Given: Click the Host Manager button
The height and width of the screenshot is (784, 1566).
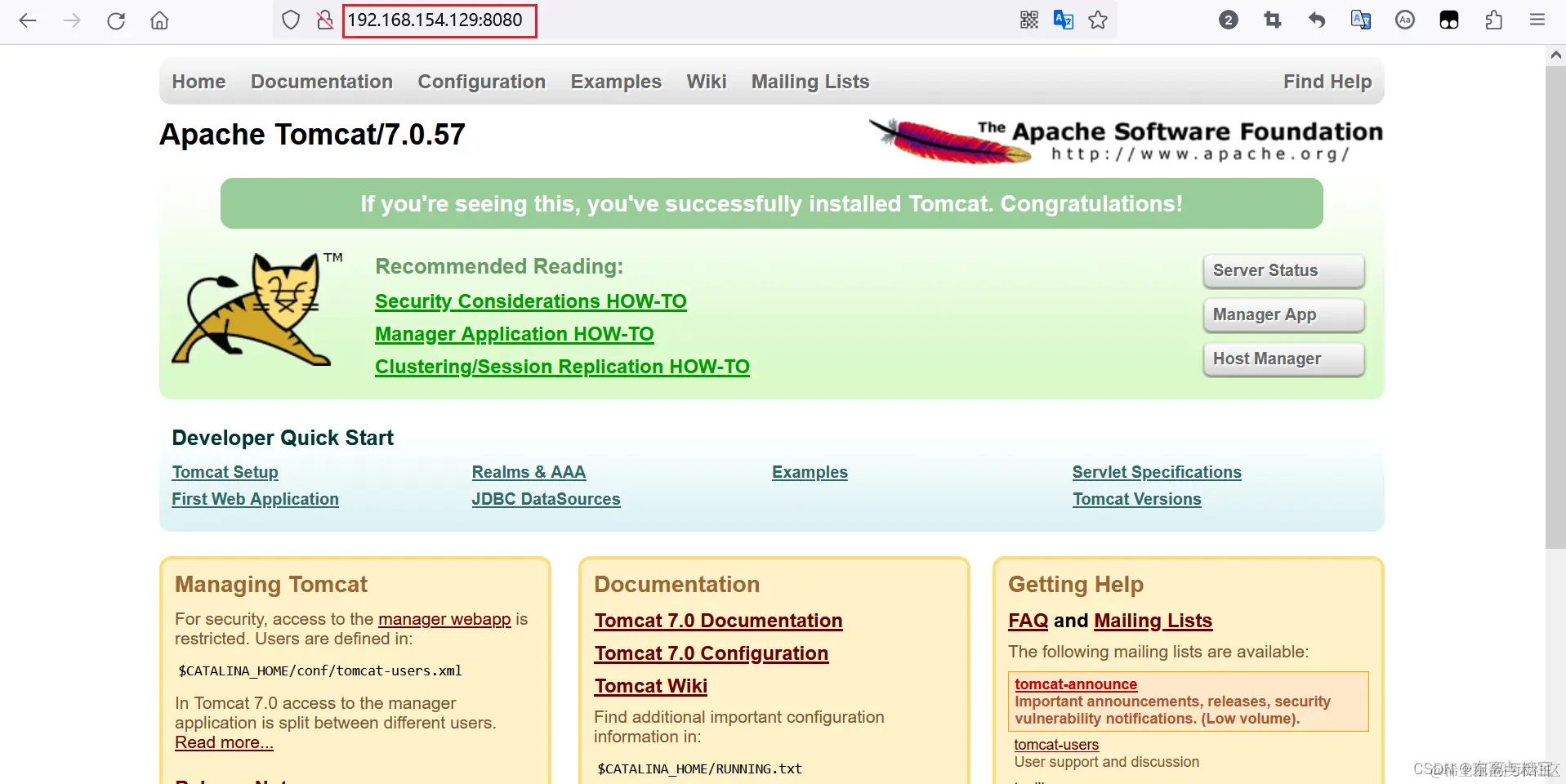Looking at the screenshot, I should (x=1283, y=359).
